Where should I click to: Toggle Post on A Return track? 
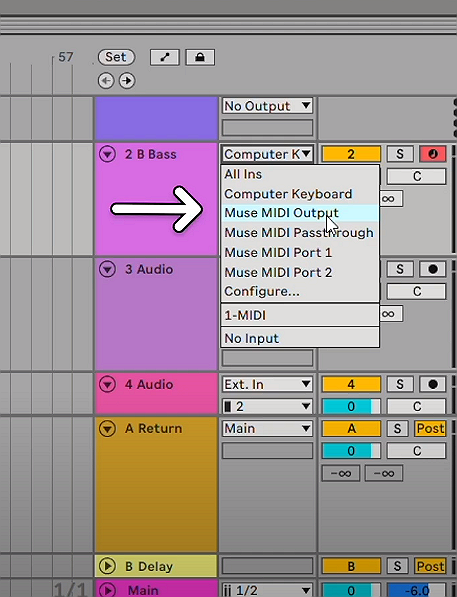coord(430,429)
